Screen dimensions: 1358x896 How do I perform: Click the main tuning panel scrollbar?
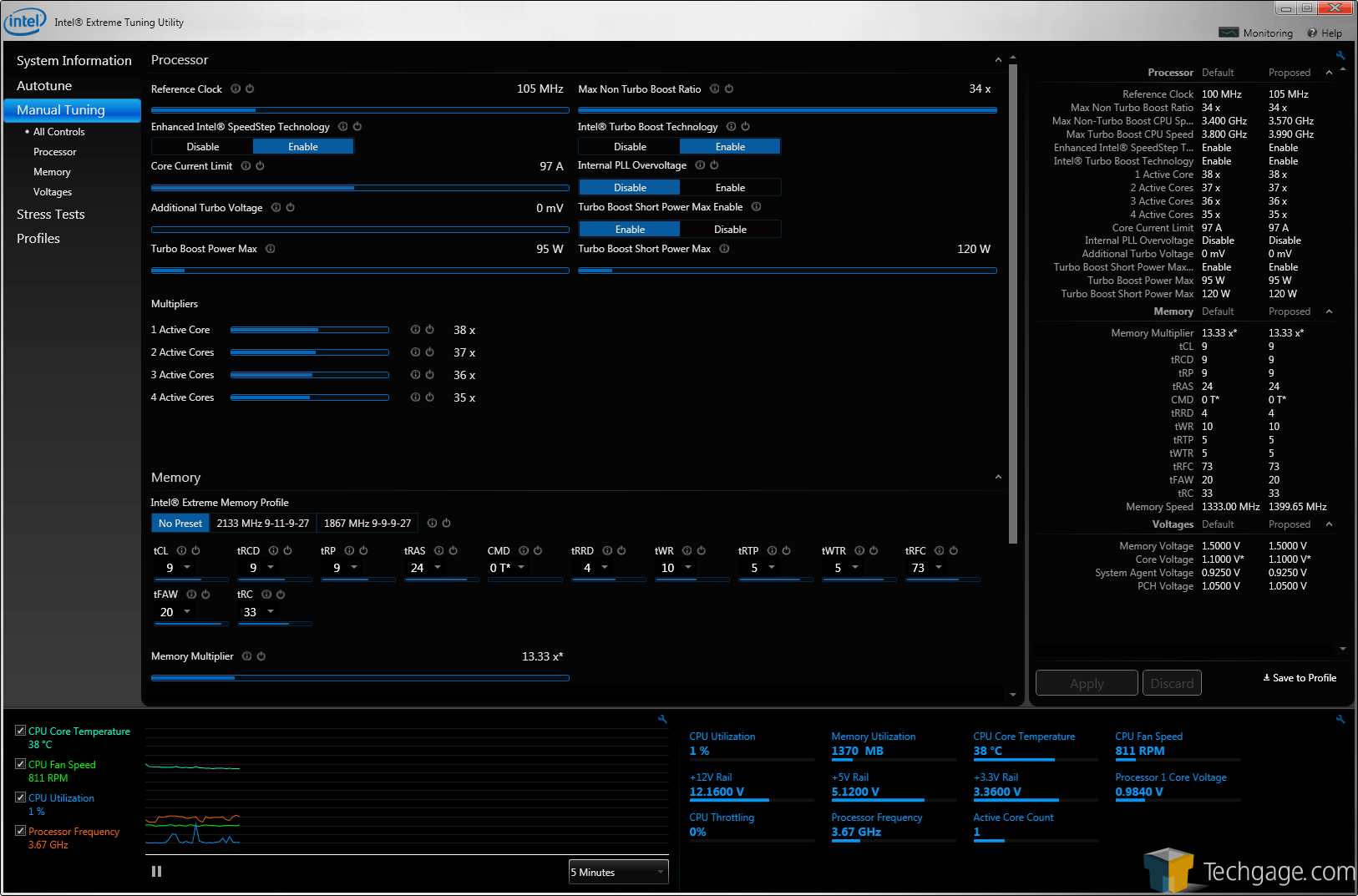point(1013,305)
